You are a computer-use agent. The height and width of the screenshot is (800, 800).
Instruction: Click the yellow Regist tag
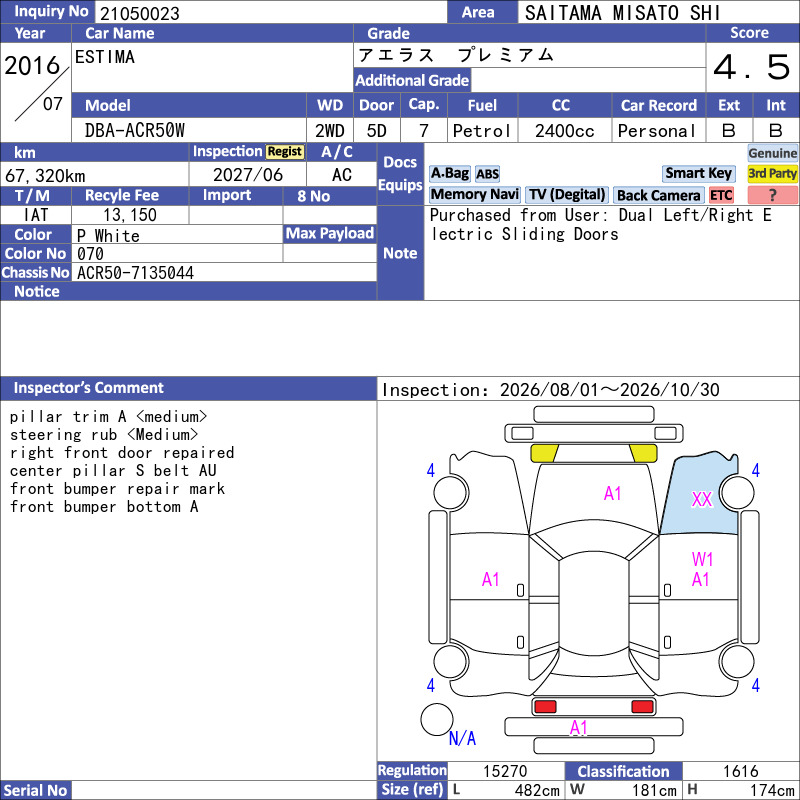click(285, 152)
